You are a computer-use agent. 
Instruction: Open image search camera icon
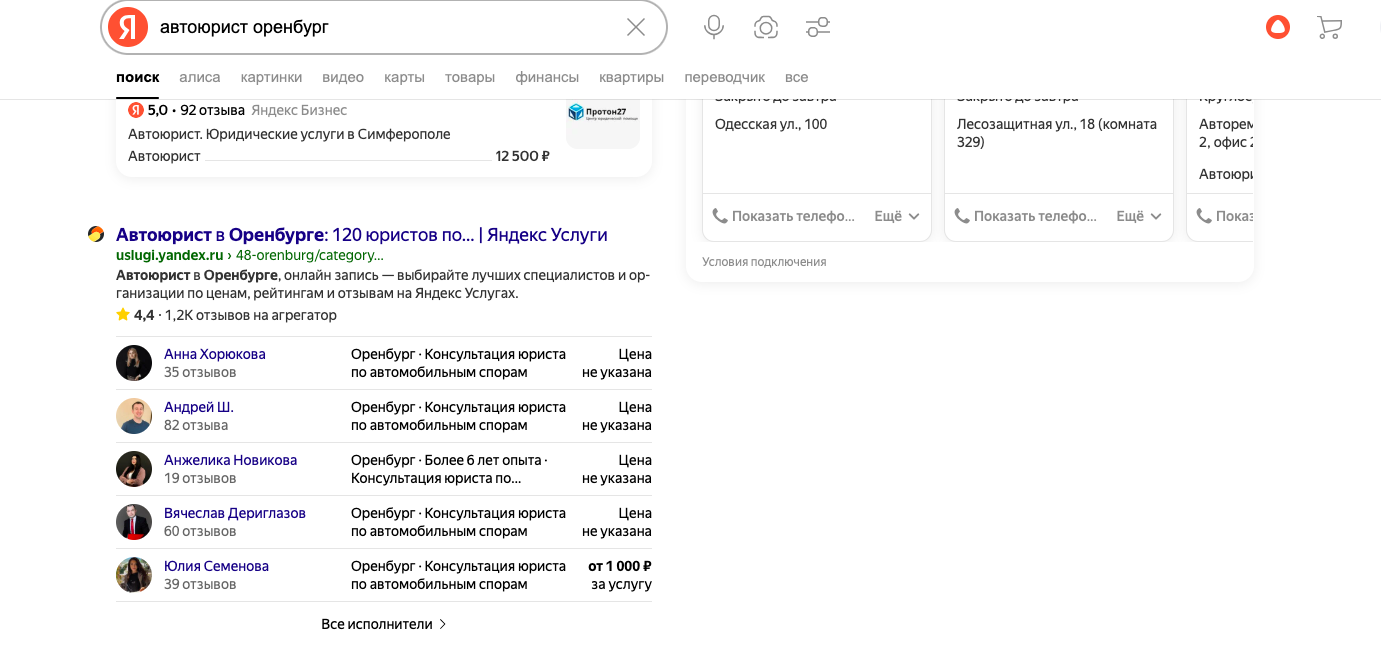[x=766, y=27]
